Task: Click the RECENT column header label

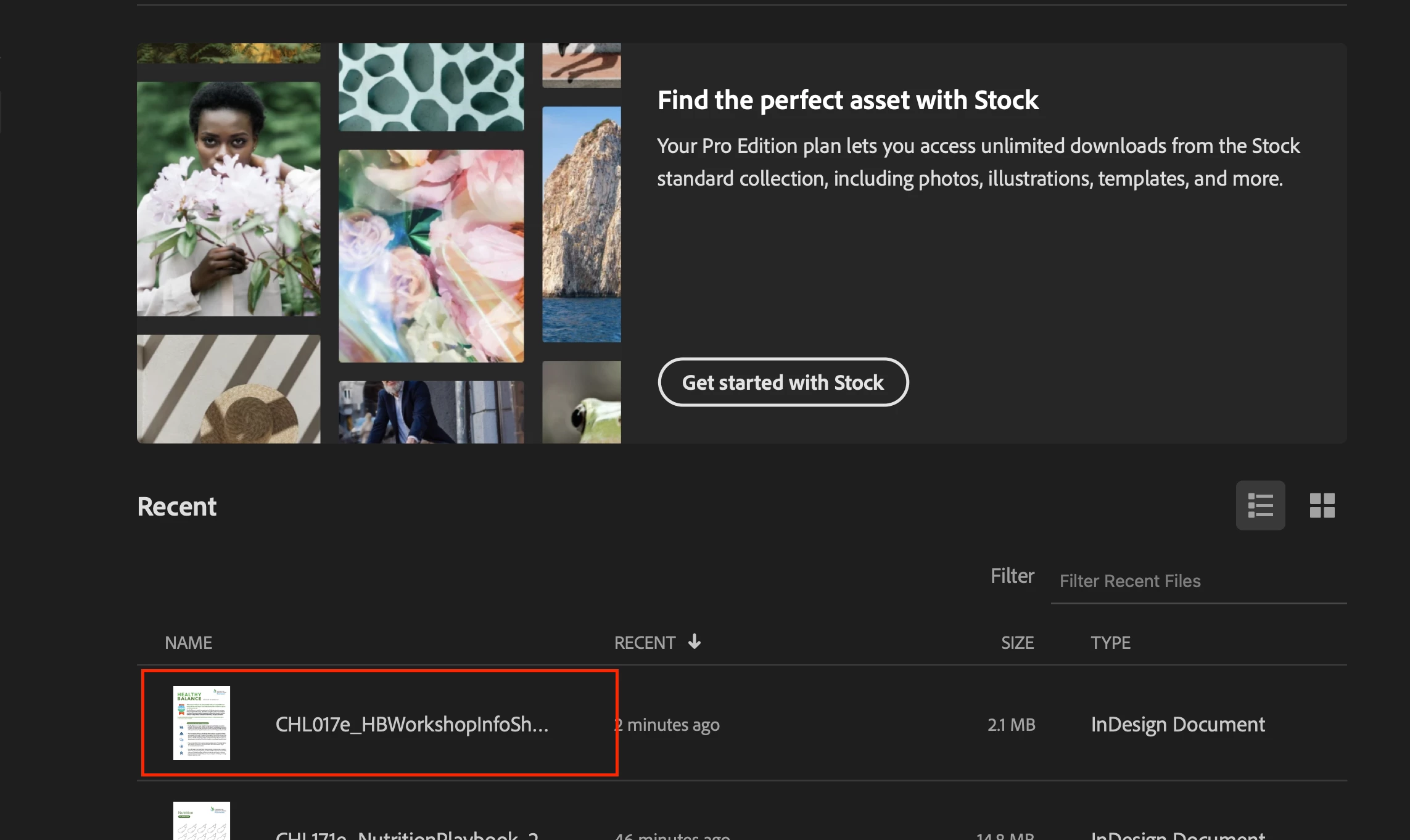Action: tap(645, 643)
